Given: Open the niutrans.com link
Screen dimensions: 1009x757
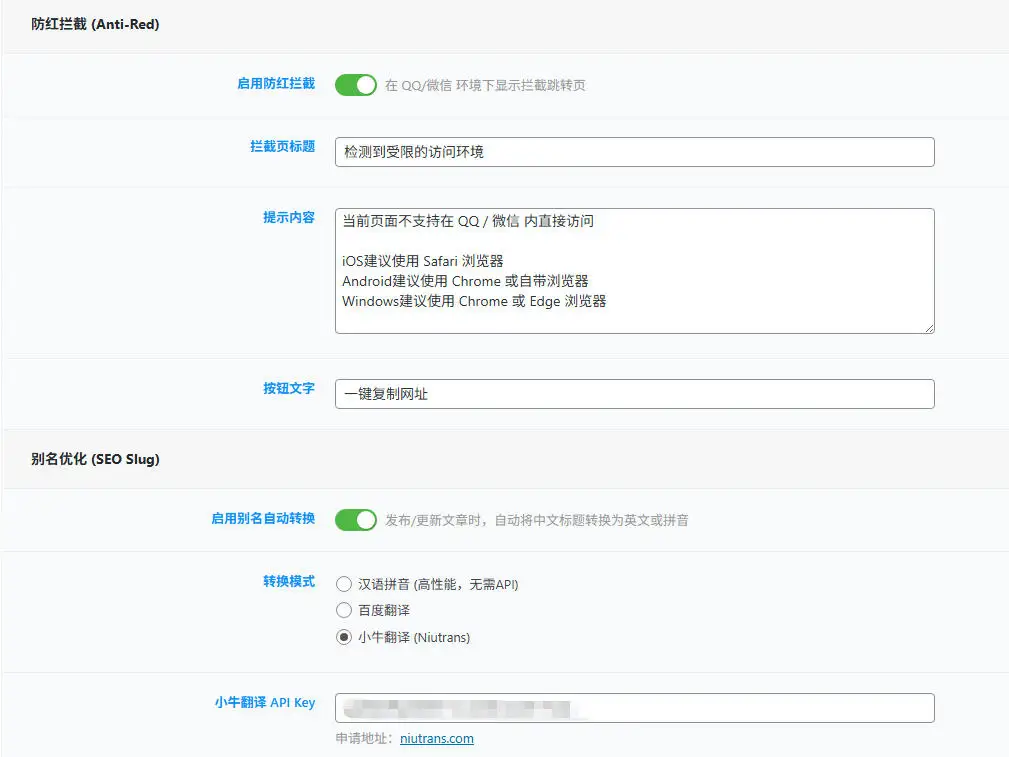Looking at the screenshot, I should click(x=437, y=738).
